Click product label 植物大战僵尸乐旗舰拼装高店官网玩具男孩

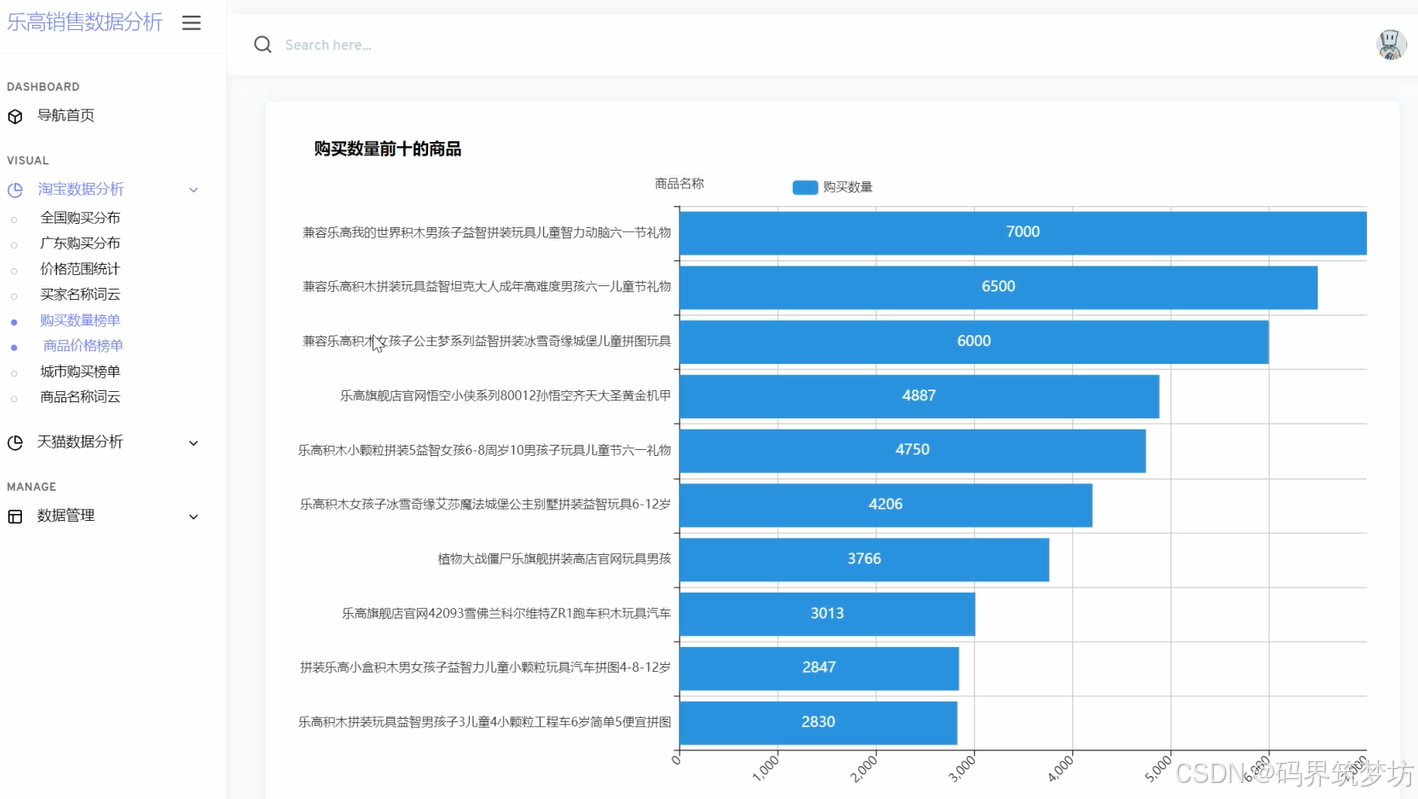[x=554, y=559]
